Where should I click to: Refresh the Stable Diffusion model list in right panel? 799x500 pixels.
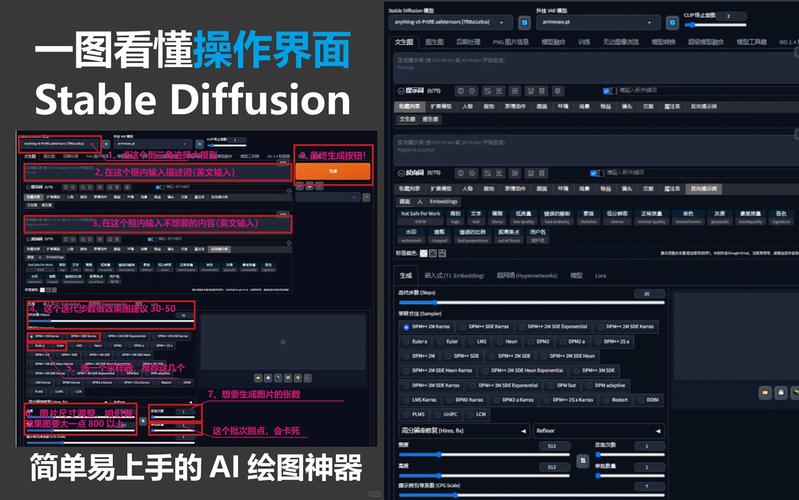pos(524,22)
